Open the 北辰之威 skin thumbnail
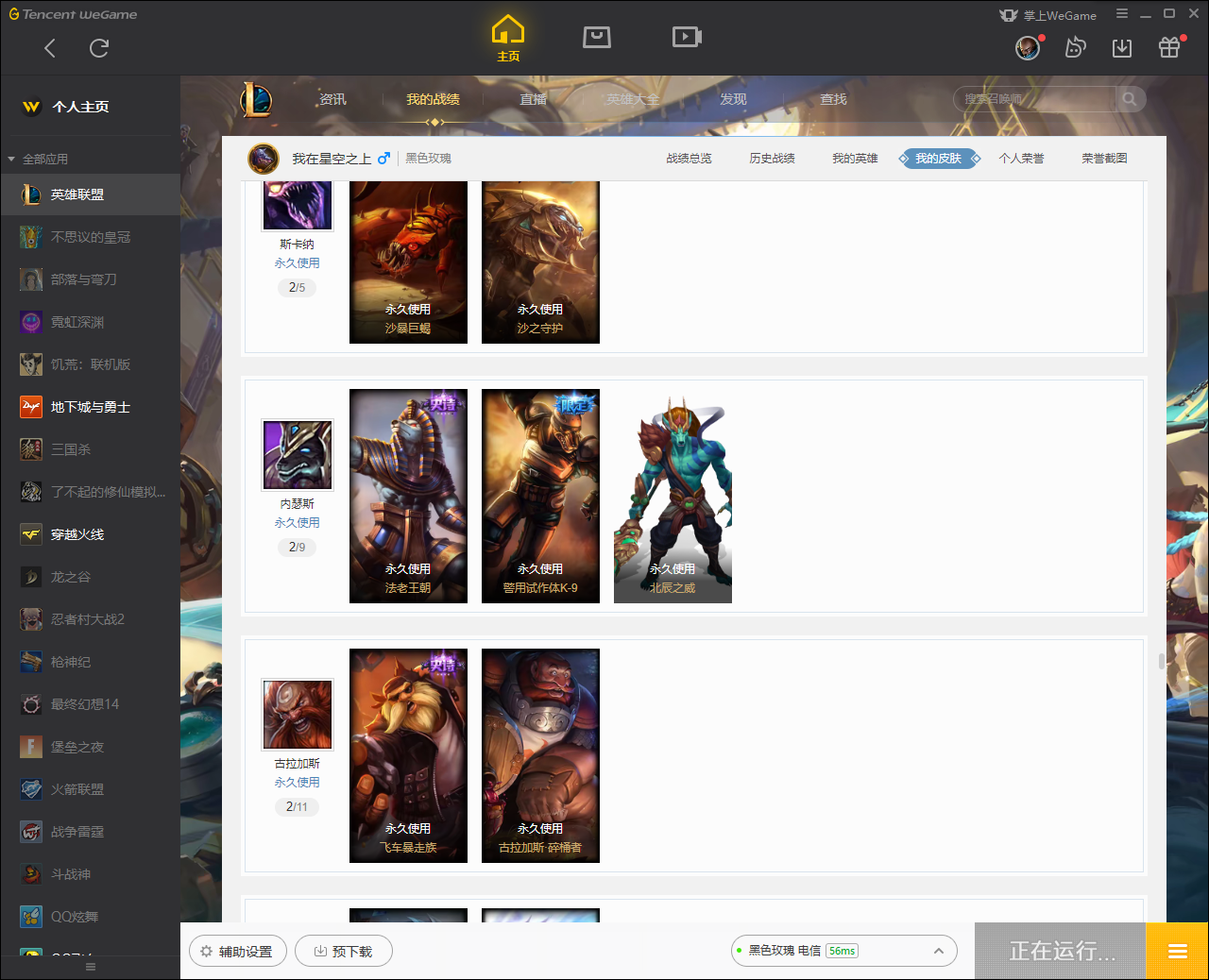The image size is (1209, 980). tap(673, 496)
